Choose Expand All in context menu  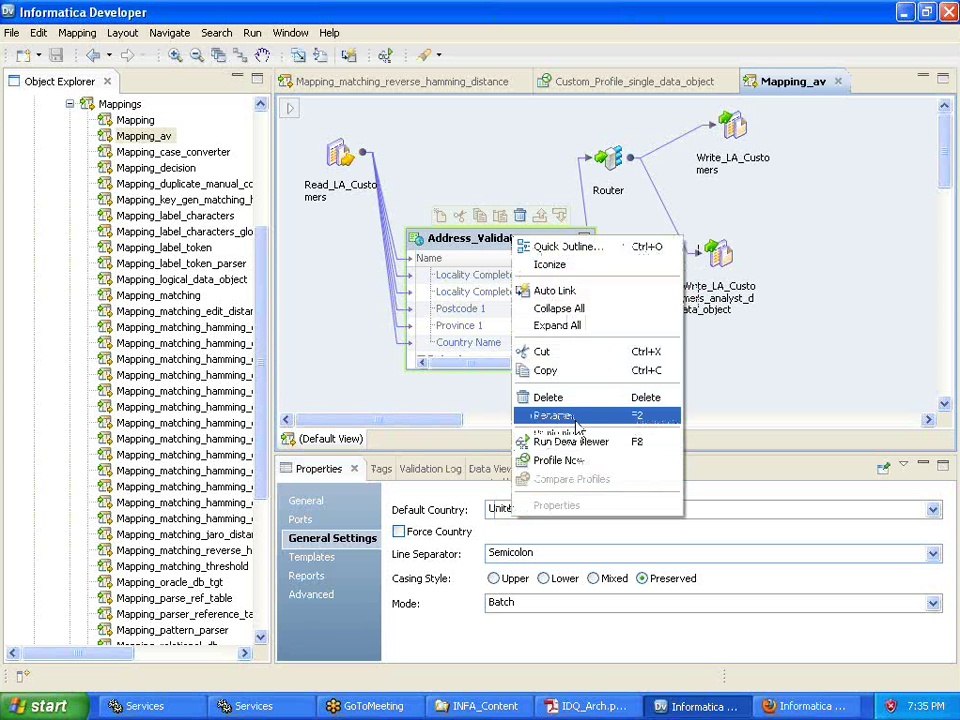[597, 326]
